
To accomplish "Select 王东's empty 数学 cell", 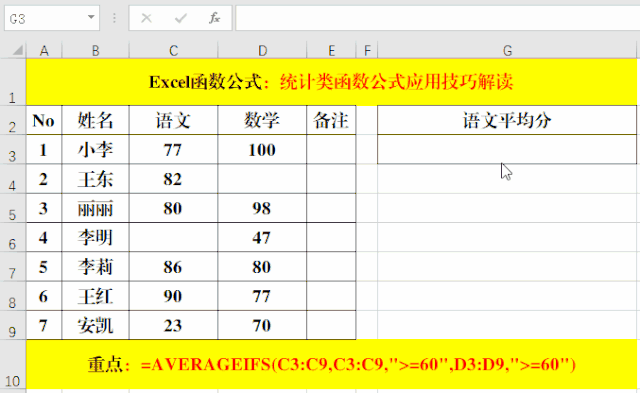I will point(262,179).
